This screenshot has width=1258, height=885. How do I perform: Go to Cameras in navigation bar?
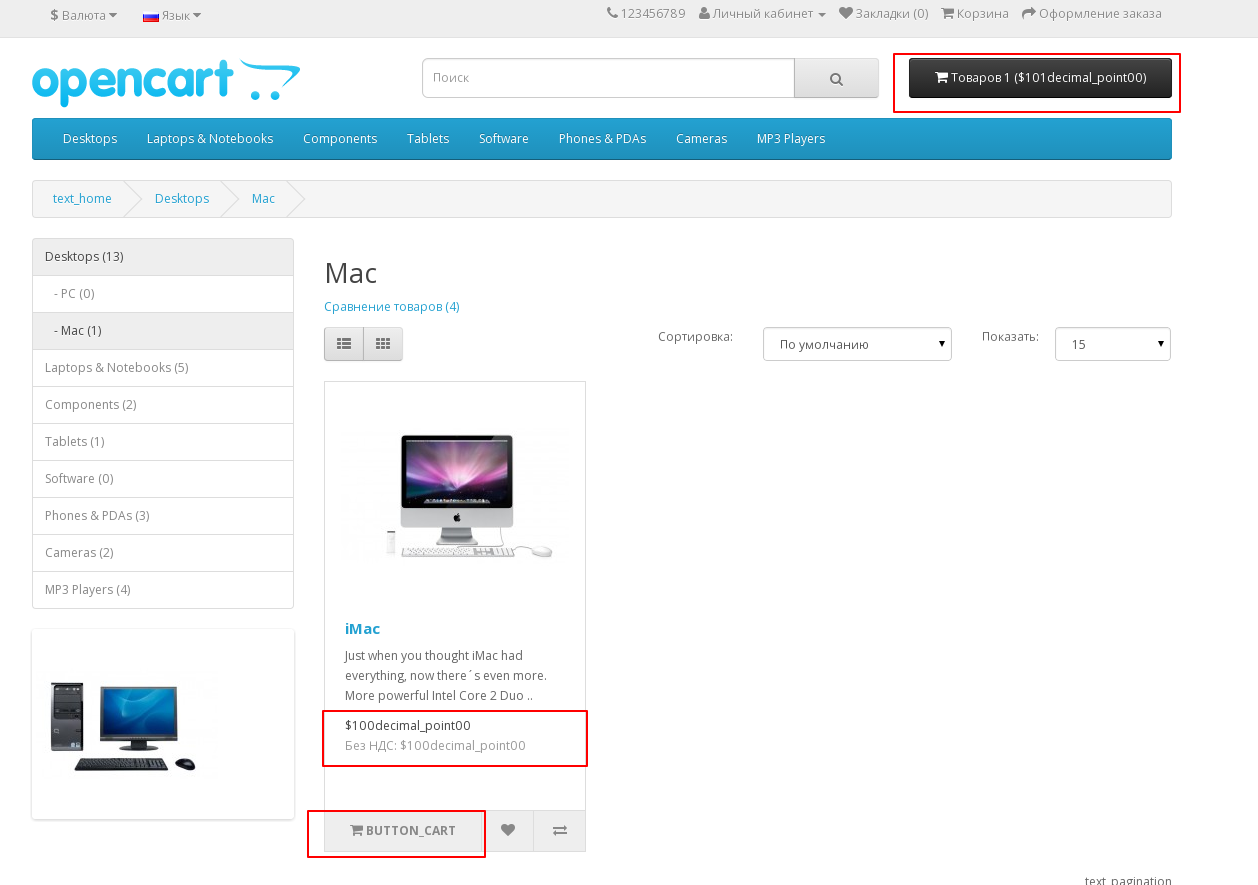click(x=701, y=139)
